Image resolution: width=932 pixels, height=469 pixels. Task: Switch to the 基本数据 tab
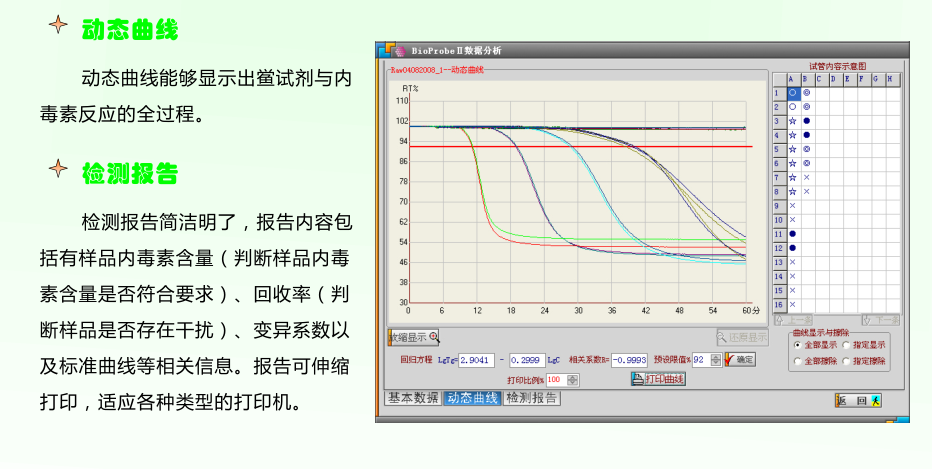click(x=413, y=398)
